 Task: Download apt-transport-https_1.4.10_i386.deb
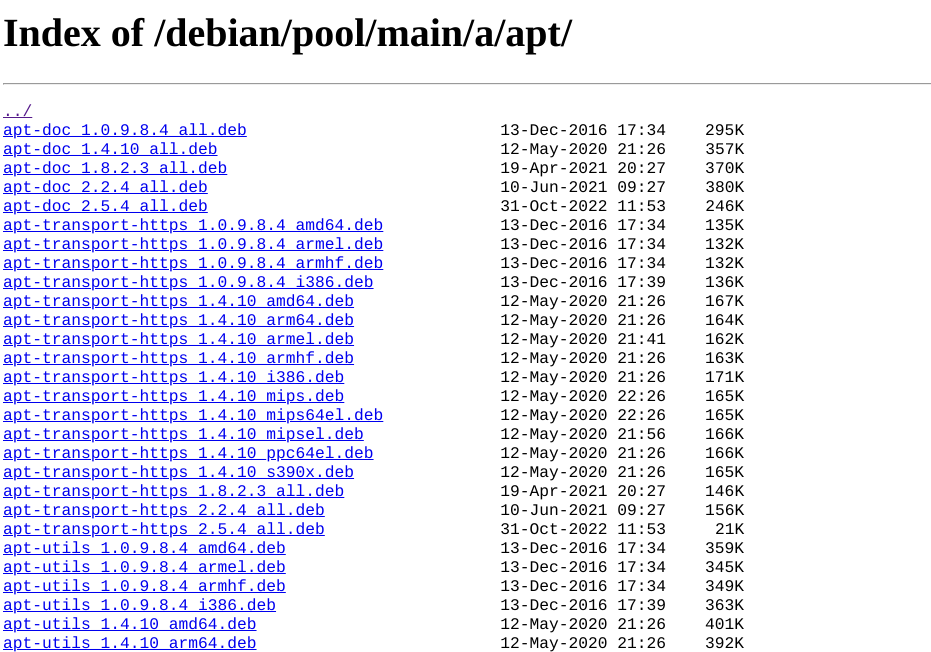173,377
